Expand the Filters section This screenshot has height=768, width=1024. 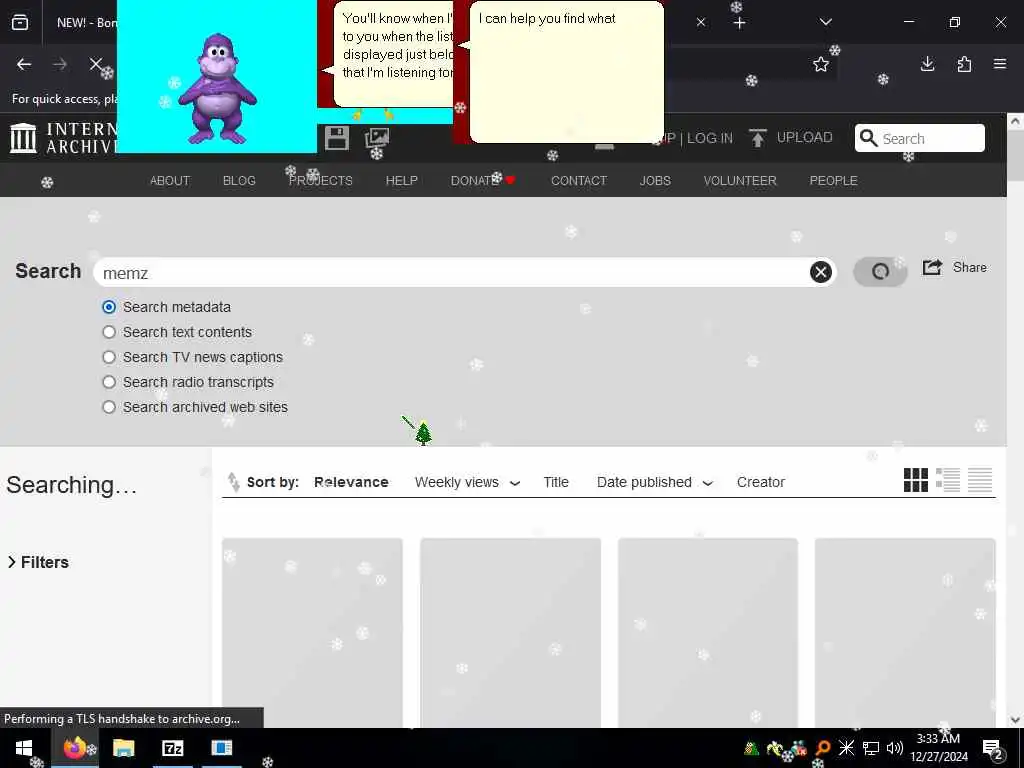pyautogui.click(x=39, y=562)
